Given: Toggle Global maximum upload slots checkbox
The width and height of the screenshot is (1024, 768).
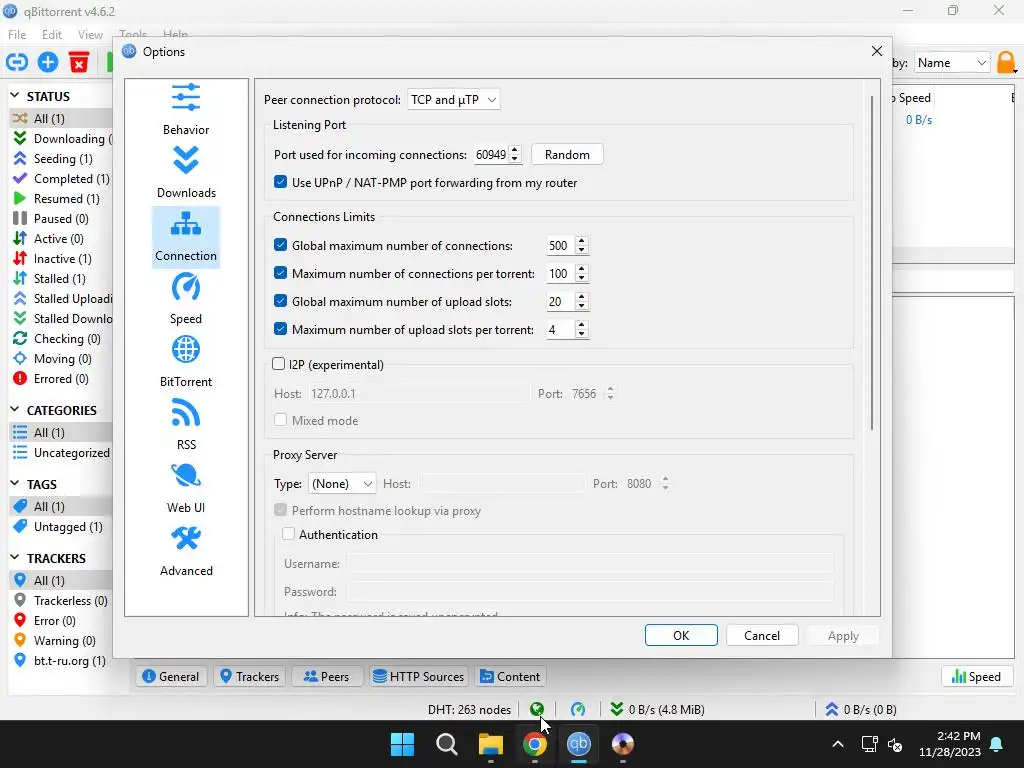Looking at the screenshot, I should tap(280, 301).
